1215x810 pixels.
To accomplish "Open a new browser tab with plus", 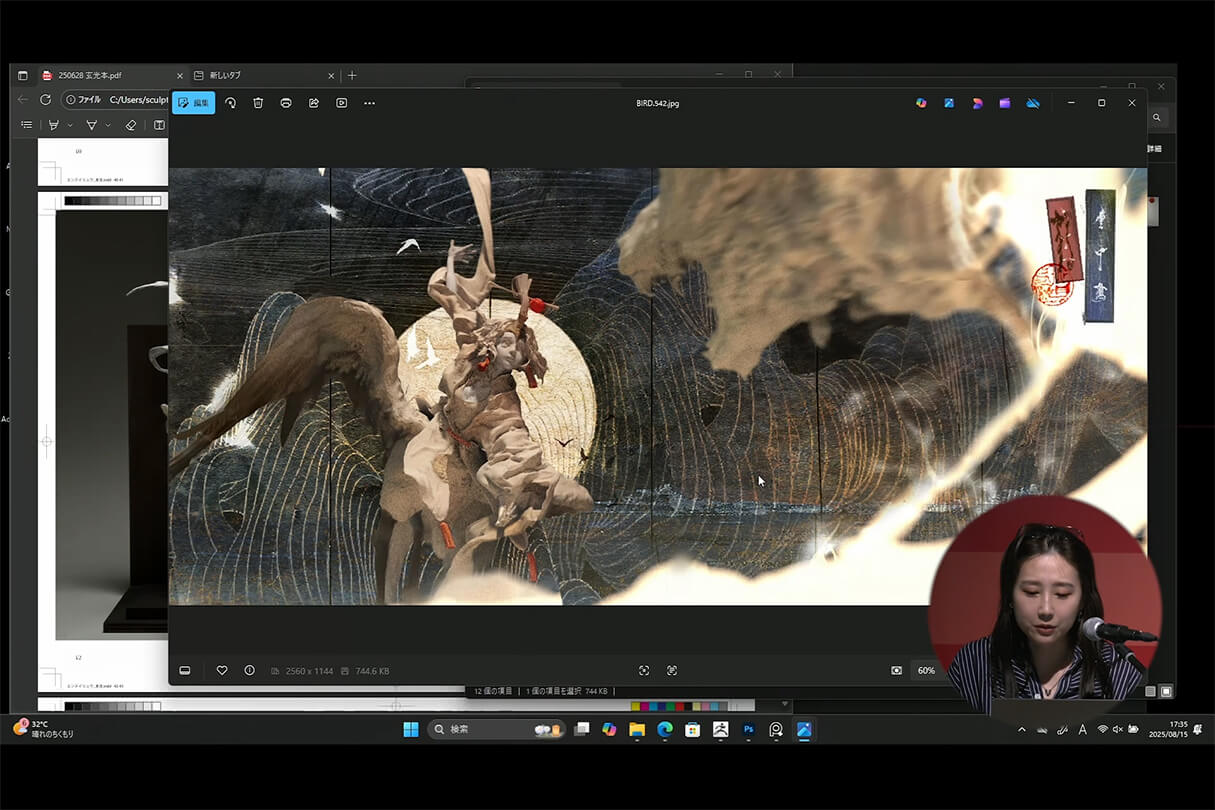I will [x=352, y=75].
